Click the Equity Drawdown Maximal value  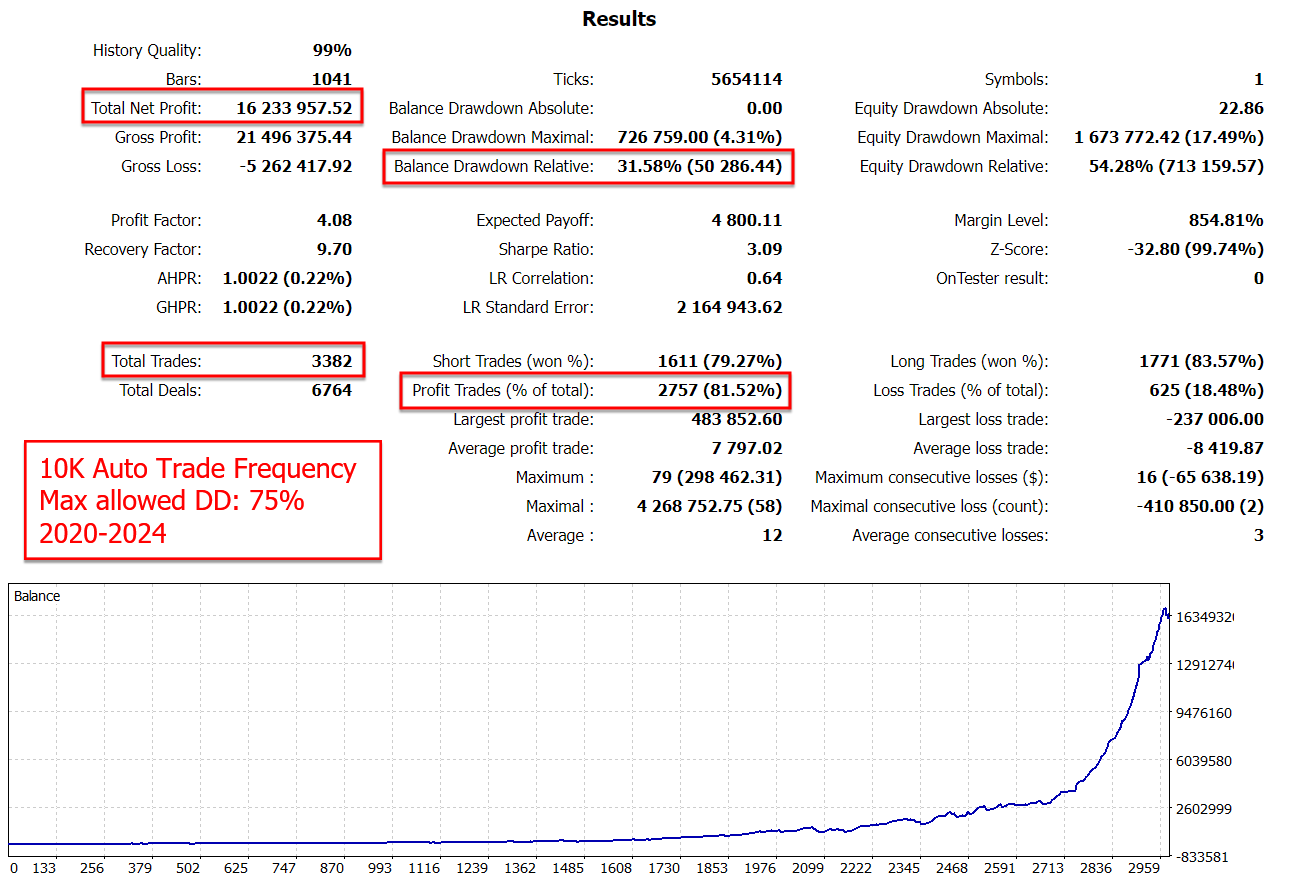pyautogui.click(x=1168, y=137)
